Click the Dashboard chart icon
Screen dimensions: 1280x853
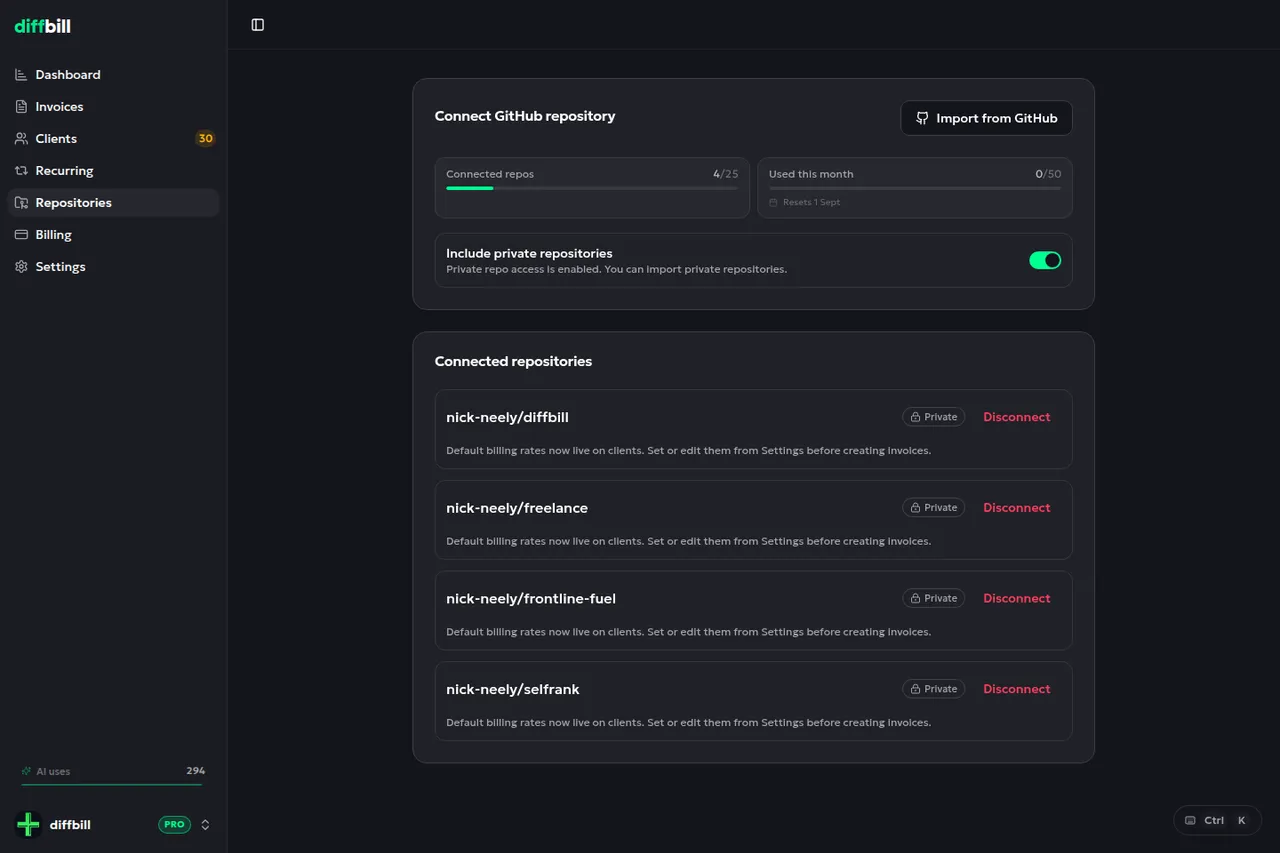point(21,75)
